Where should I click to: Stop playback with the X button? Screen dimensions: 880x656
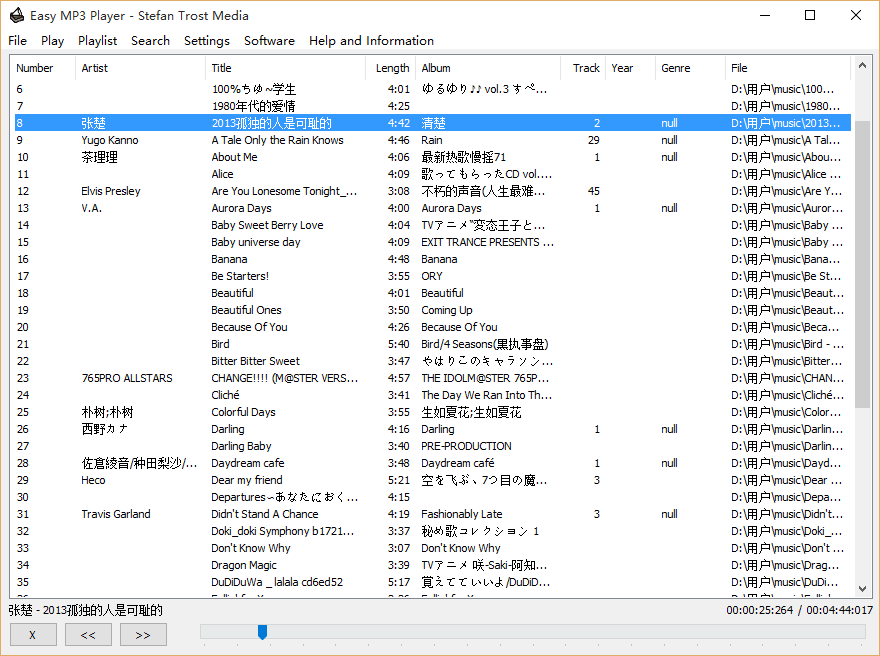pyautogui.click(x=33, y=635)
